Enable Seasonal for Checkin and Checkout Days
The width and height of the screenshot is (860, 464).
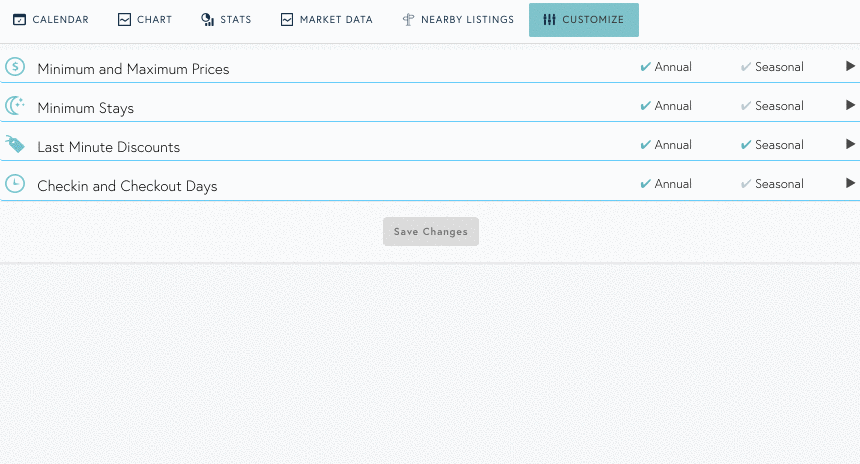coord(772,184)
